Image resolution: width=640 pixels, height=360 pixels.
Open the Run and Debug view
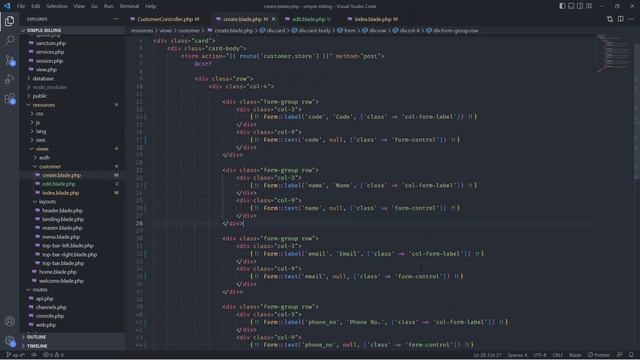click(9, 79)
